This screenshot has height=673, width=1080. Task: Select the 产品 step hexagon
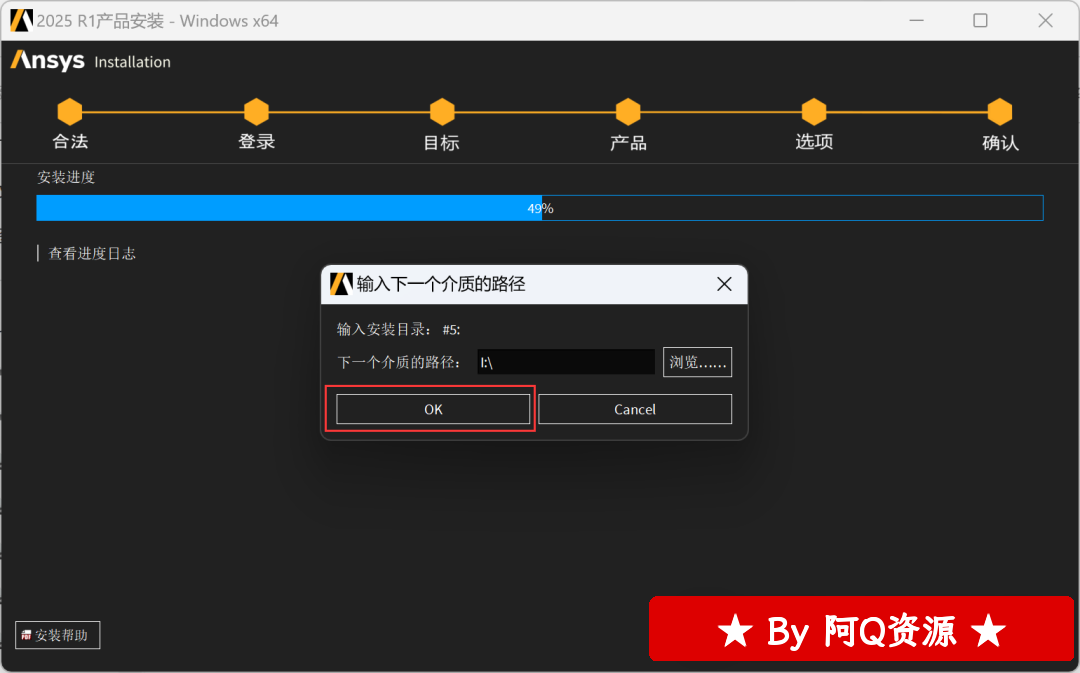point(628,112)
